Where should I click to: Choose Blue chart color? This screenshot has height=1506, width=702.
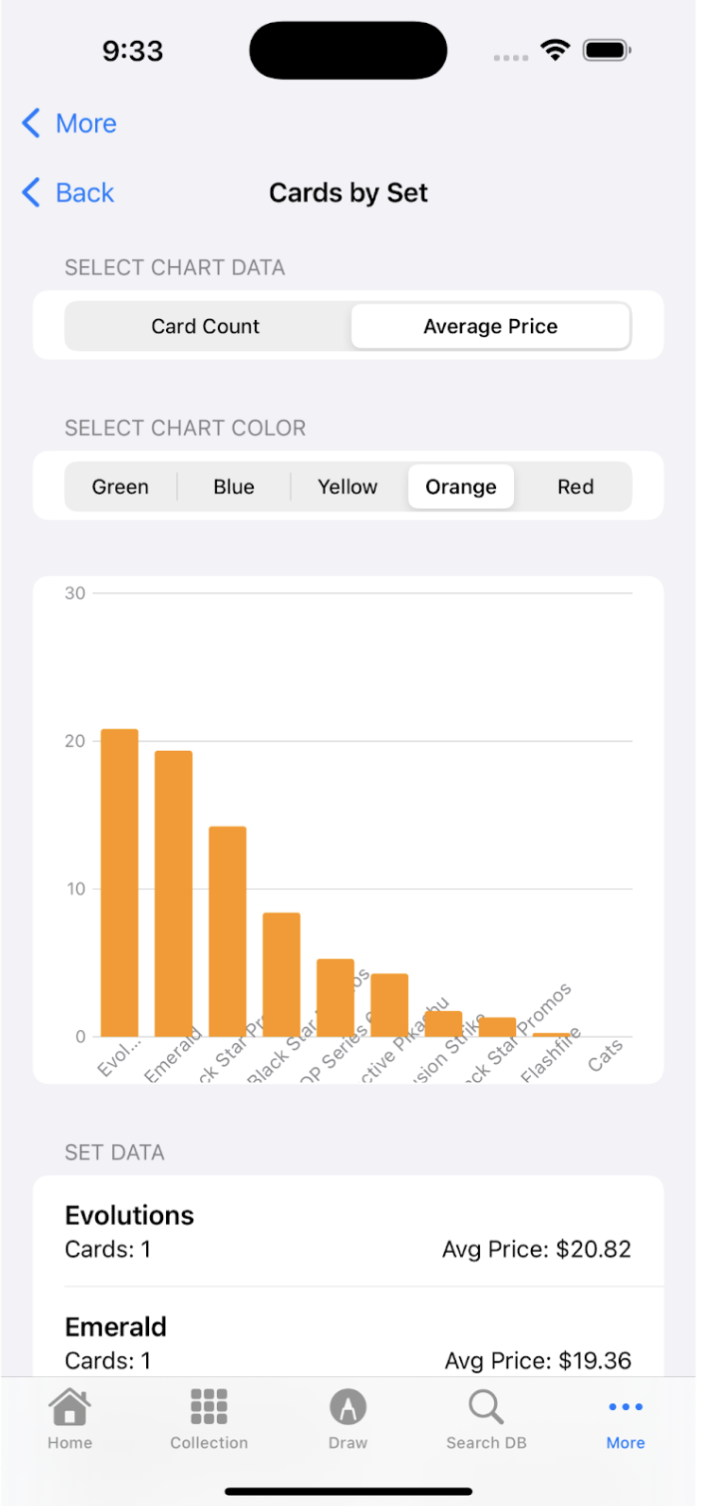234,487
